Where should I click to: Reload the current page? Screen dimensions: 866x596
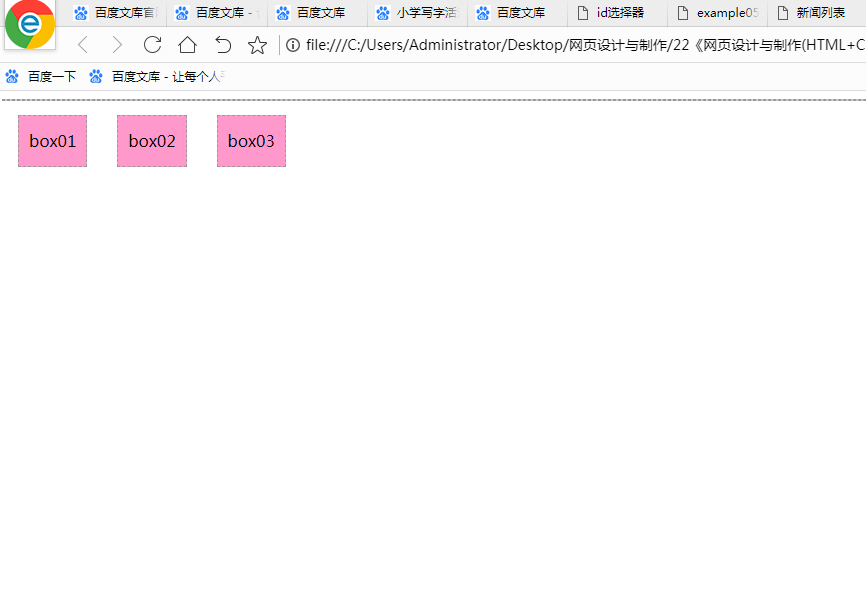click(152, 45)
